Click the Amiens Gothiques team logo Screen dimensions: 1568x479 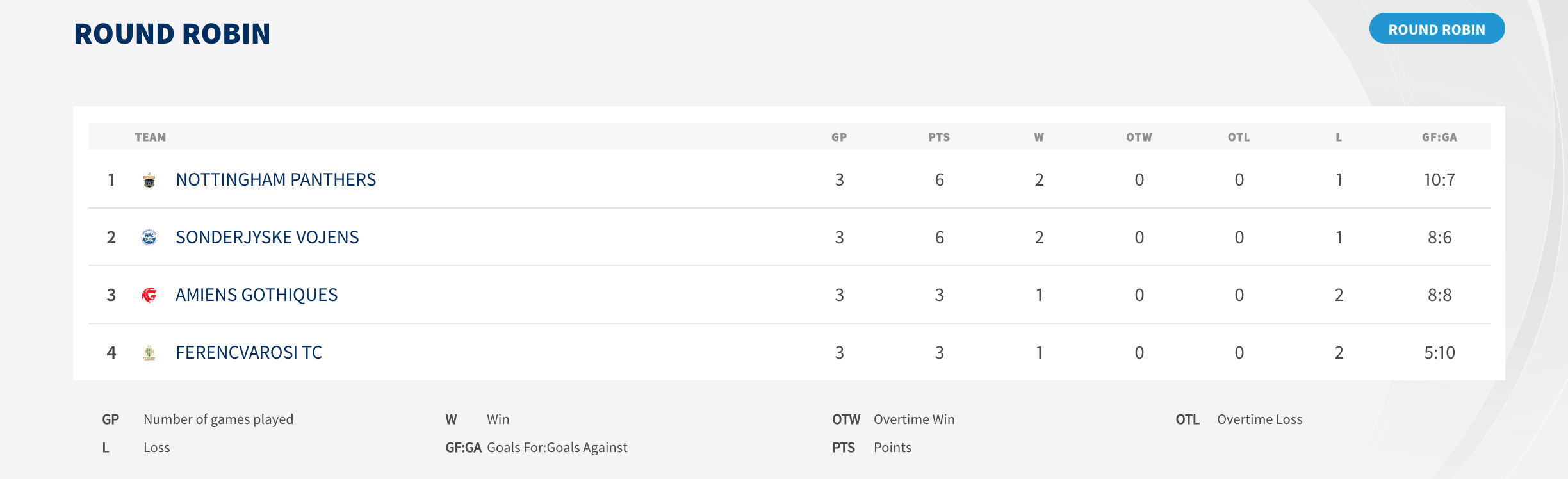pos(149,295)
